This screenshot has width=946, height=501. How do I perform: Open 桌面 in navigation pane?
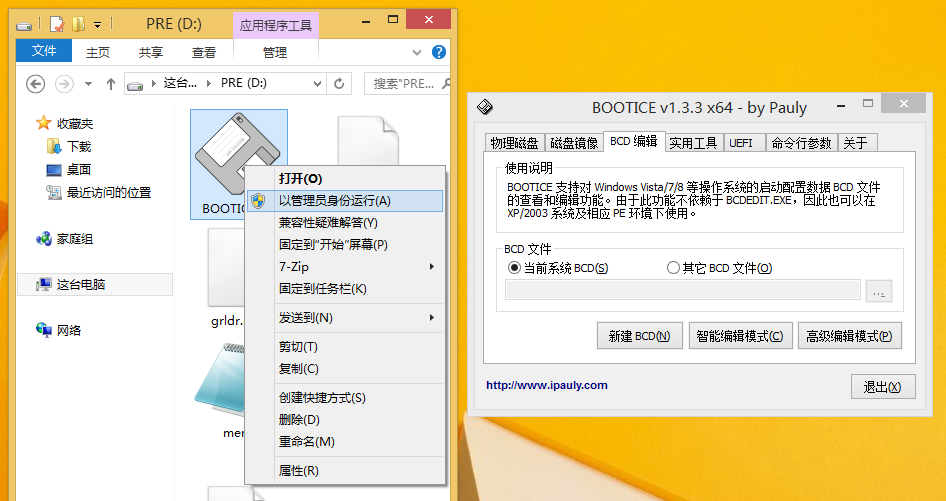(x=79, y=170)
